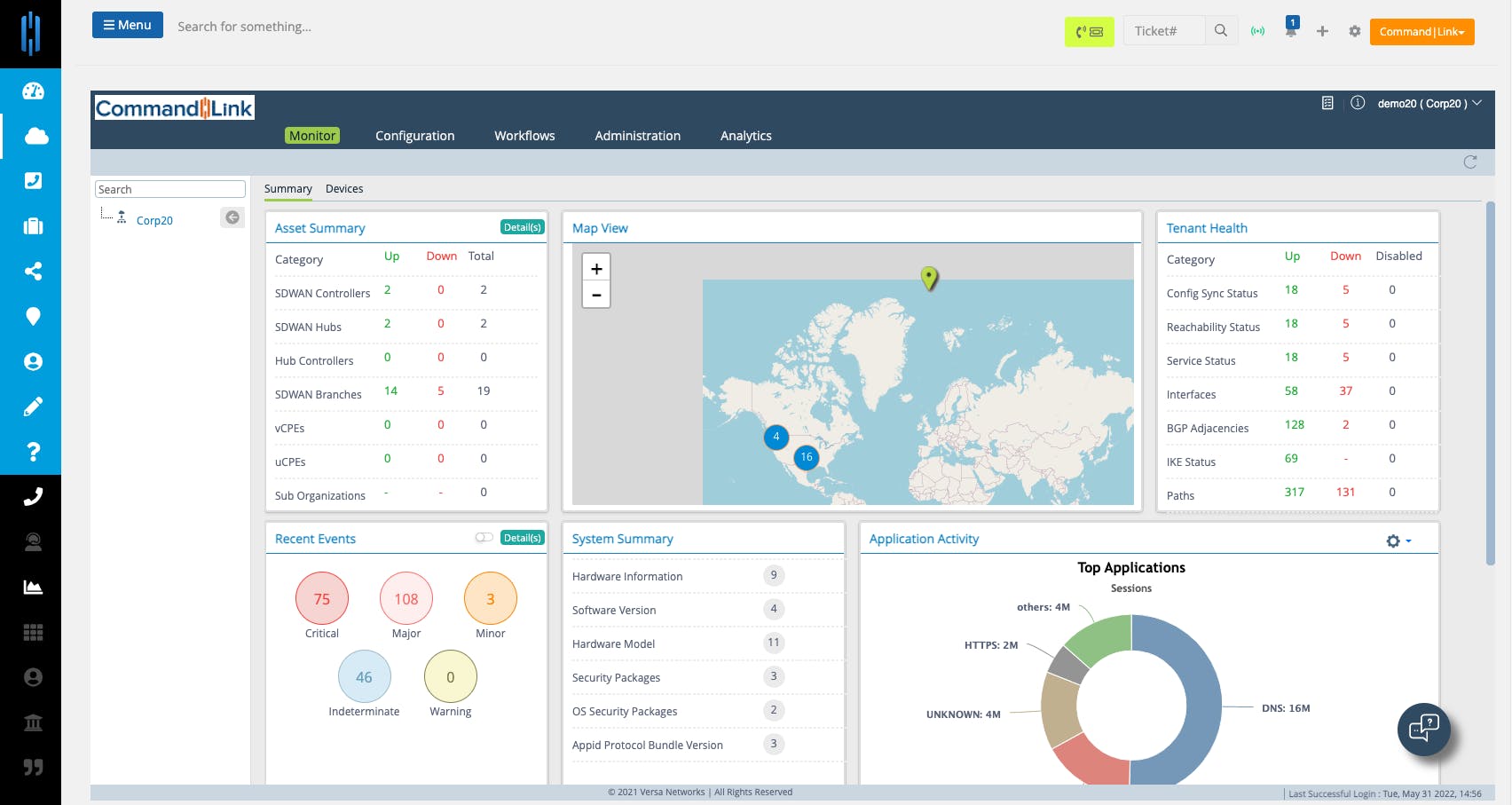Screen dimensions: 1512x805
Task: Click the green broadcast signal icon
Action: click(1257, 31)
